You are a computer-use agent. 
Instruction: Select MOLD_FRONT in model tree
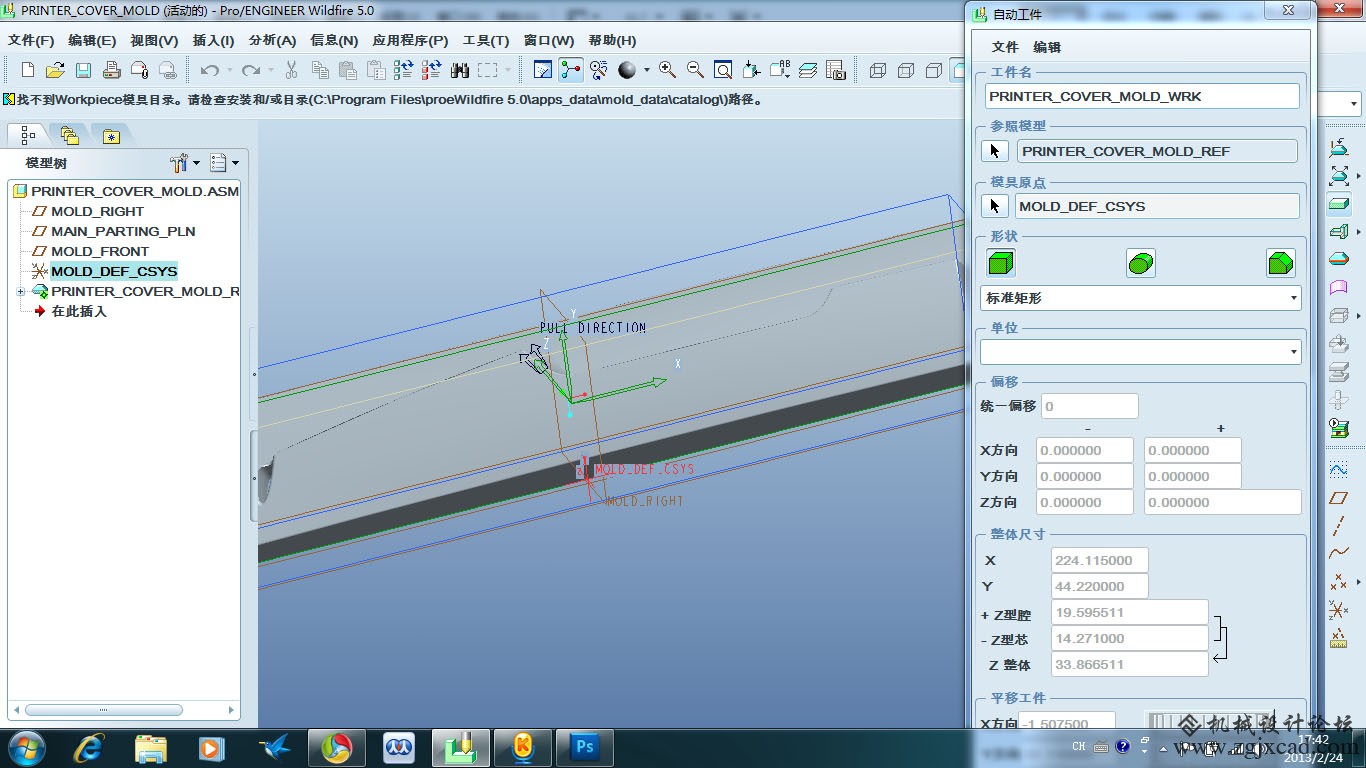[100, 251]
